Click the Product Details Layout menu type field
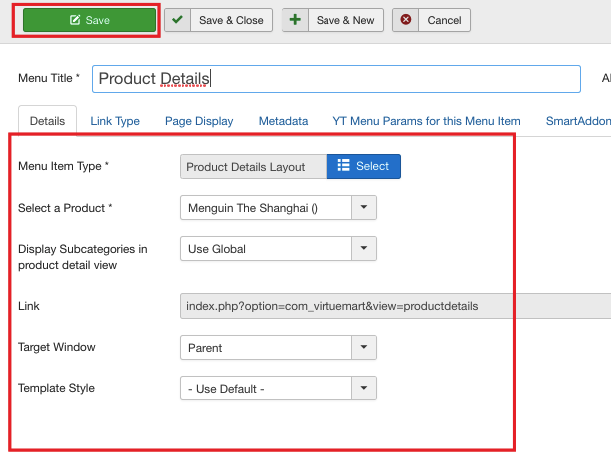This screenshot has height=465, width=611. [x=253, y=166]
